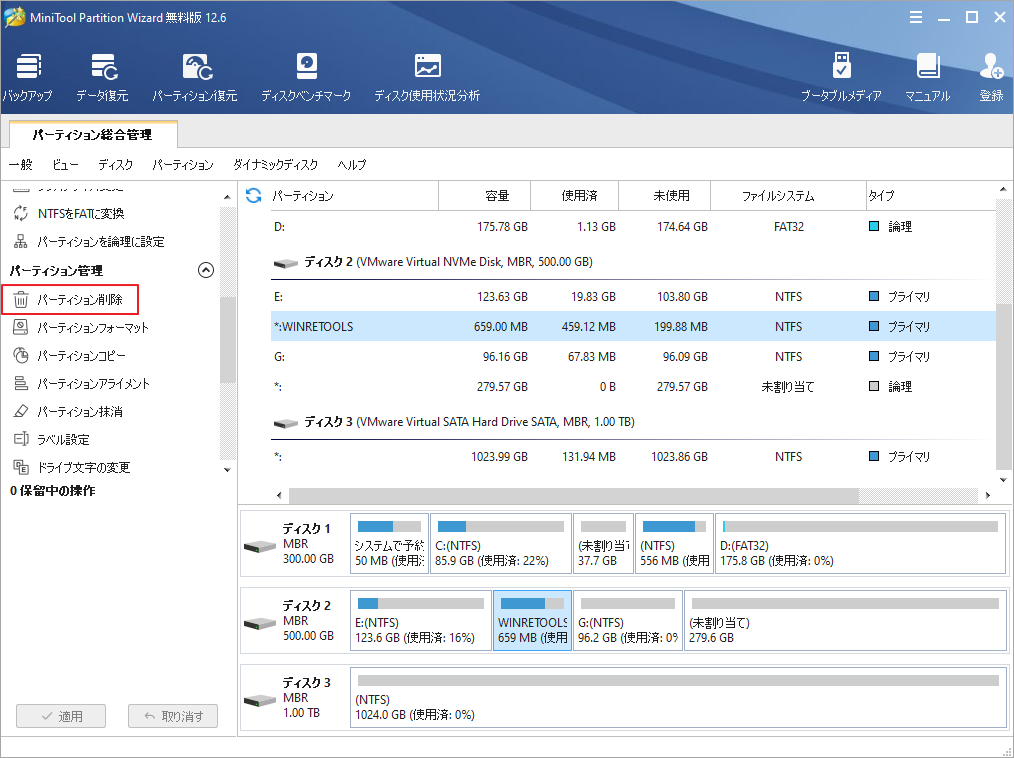Switch to the パーティション総合管理 tab

point(92,133)
